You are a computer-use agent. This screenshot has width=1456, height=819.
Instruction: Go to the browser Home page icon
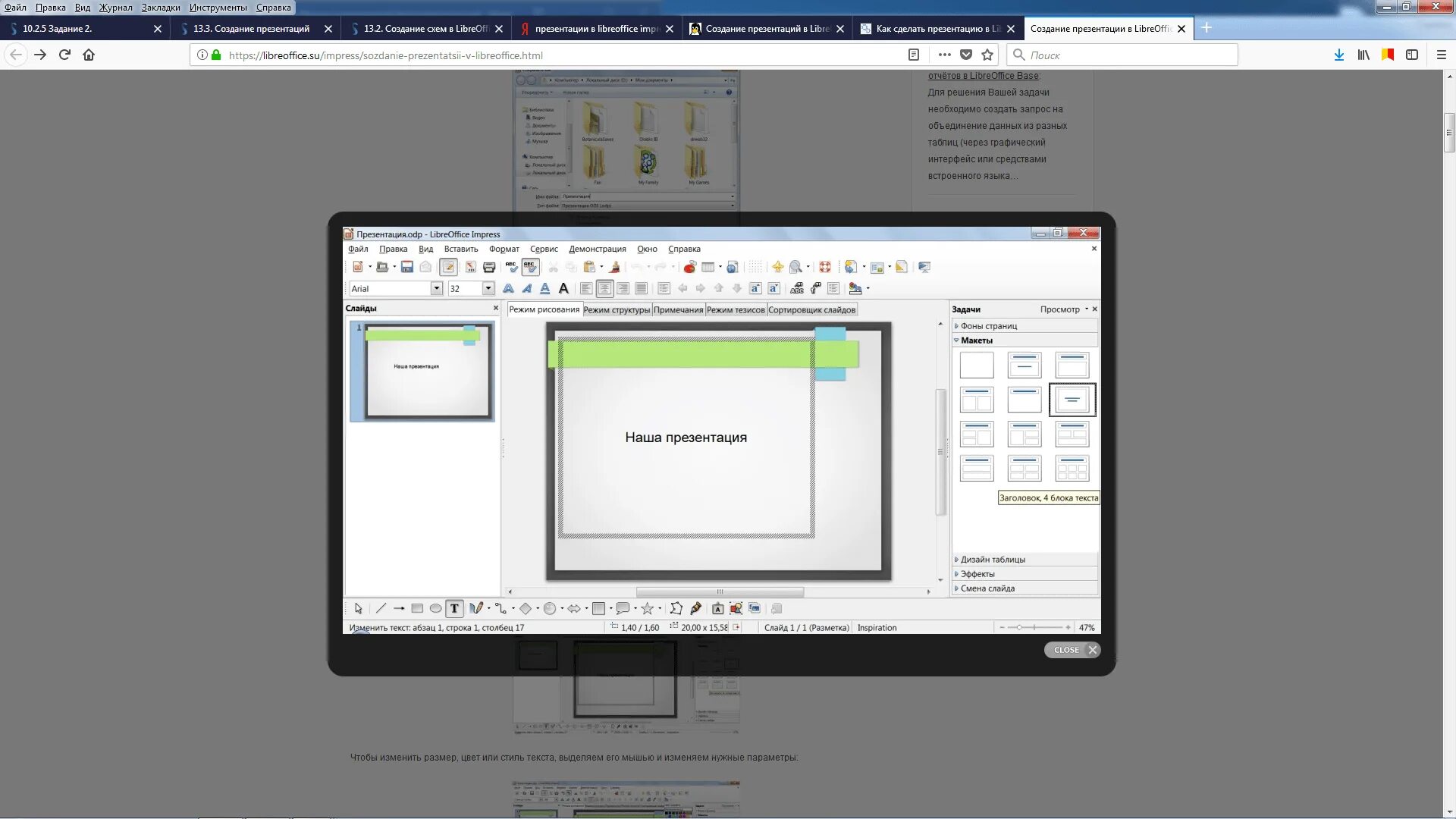pyautogui.click(x=89, y=55)
